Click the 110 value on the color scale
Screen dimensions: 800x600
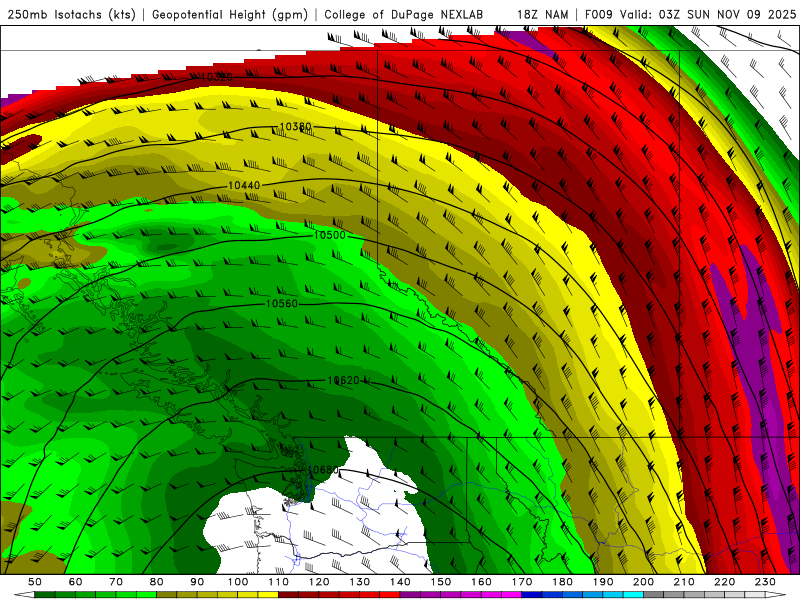279,582
